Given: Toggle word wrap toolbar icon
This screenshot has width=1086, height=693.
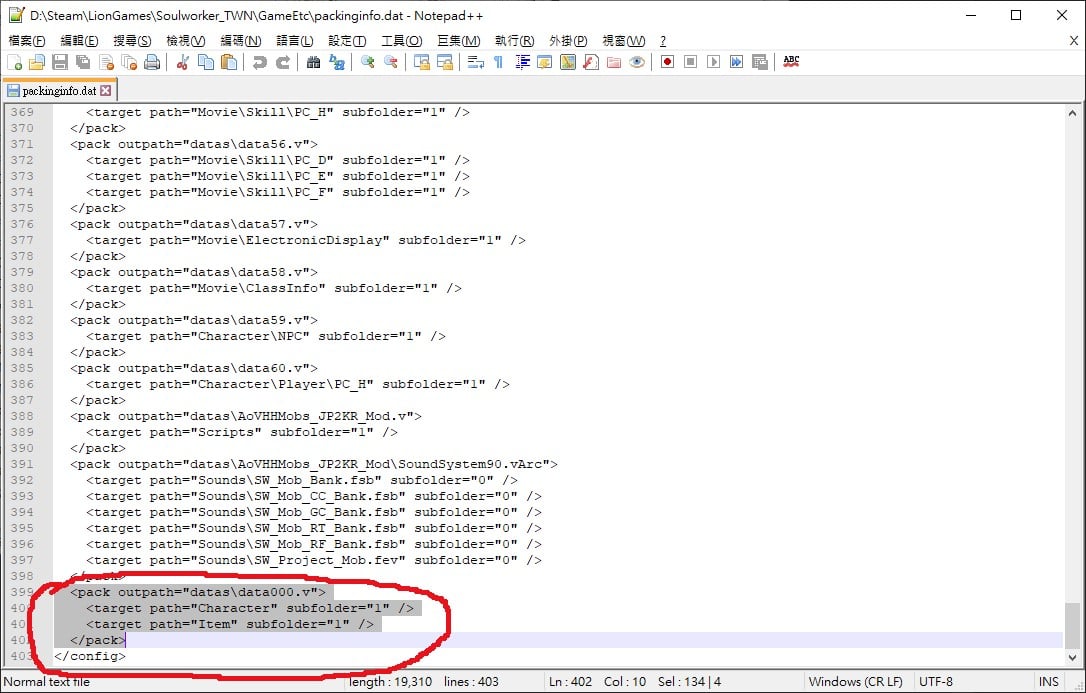Looking at the screenshot, I should point(476,62).
